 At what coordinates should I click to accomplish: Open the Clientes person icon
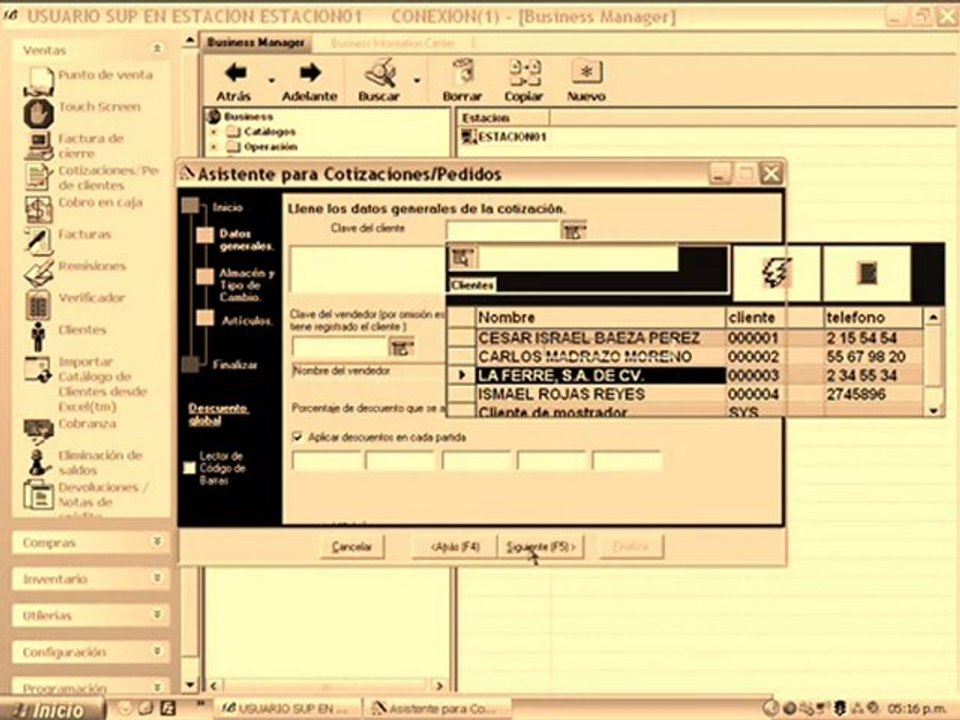click(x=39, y=336)
